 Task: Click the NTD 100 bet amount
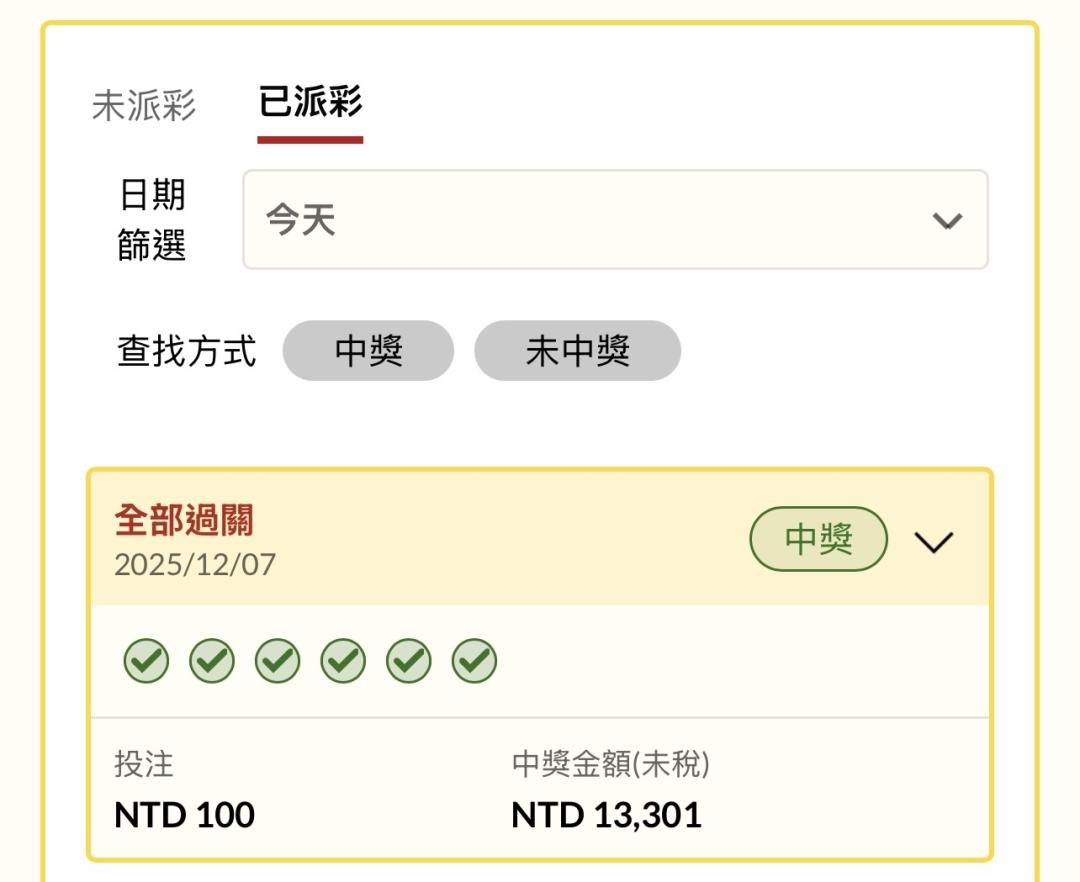185,815
